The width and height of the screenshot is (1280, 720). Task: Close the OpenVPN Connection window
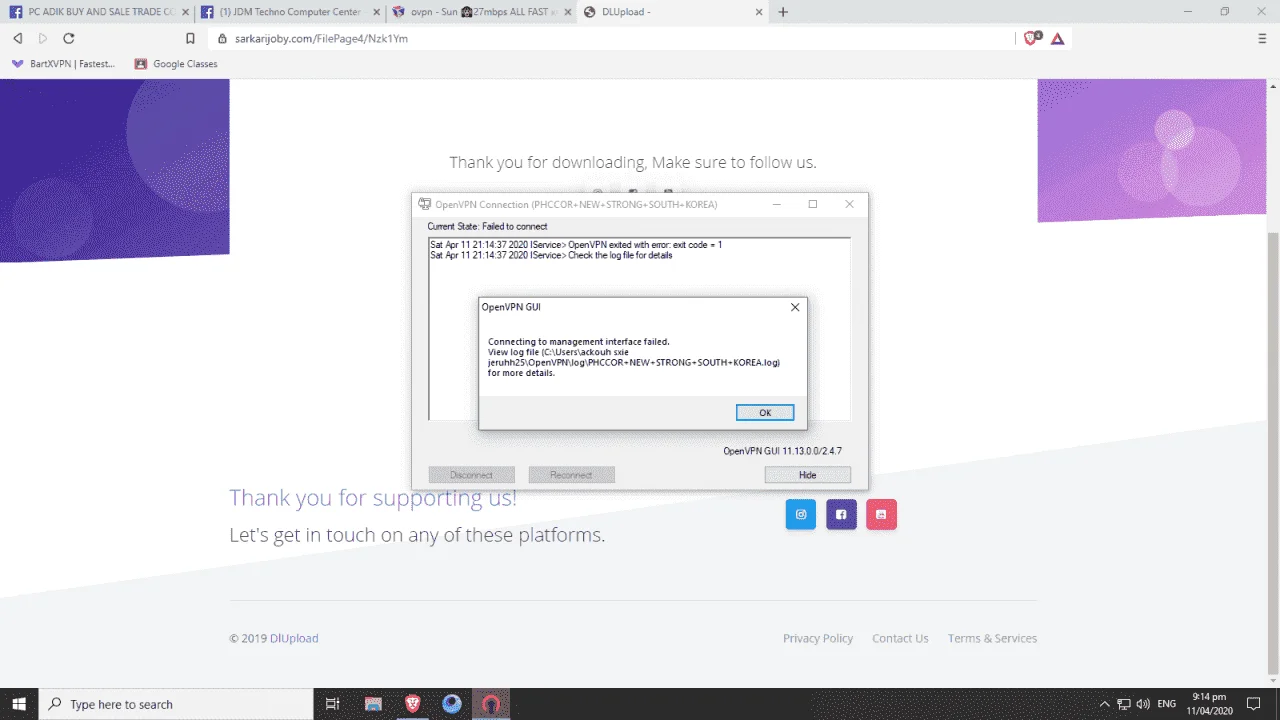pos(849,204)
